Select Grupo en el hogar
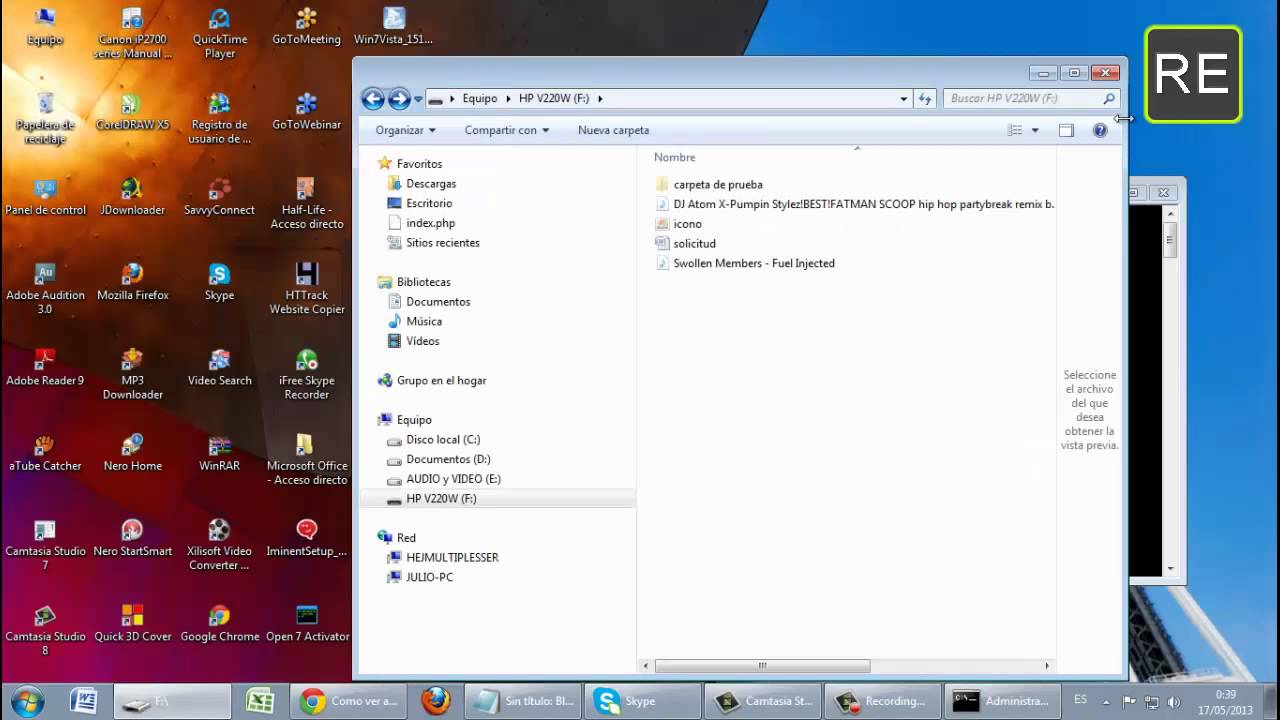1280x720 pixels. pyautogui.click(x=441, y=380)
